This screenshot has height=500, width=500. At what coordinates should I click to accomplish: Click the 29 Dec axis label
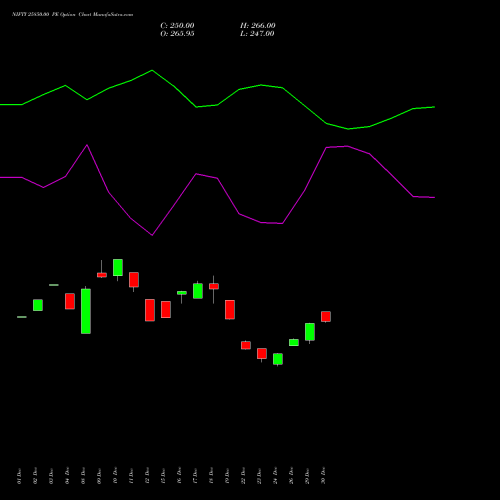coord(307,476)
